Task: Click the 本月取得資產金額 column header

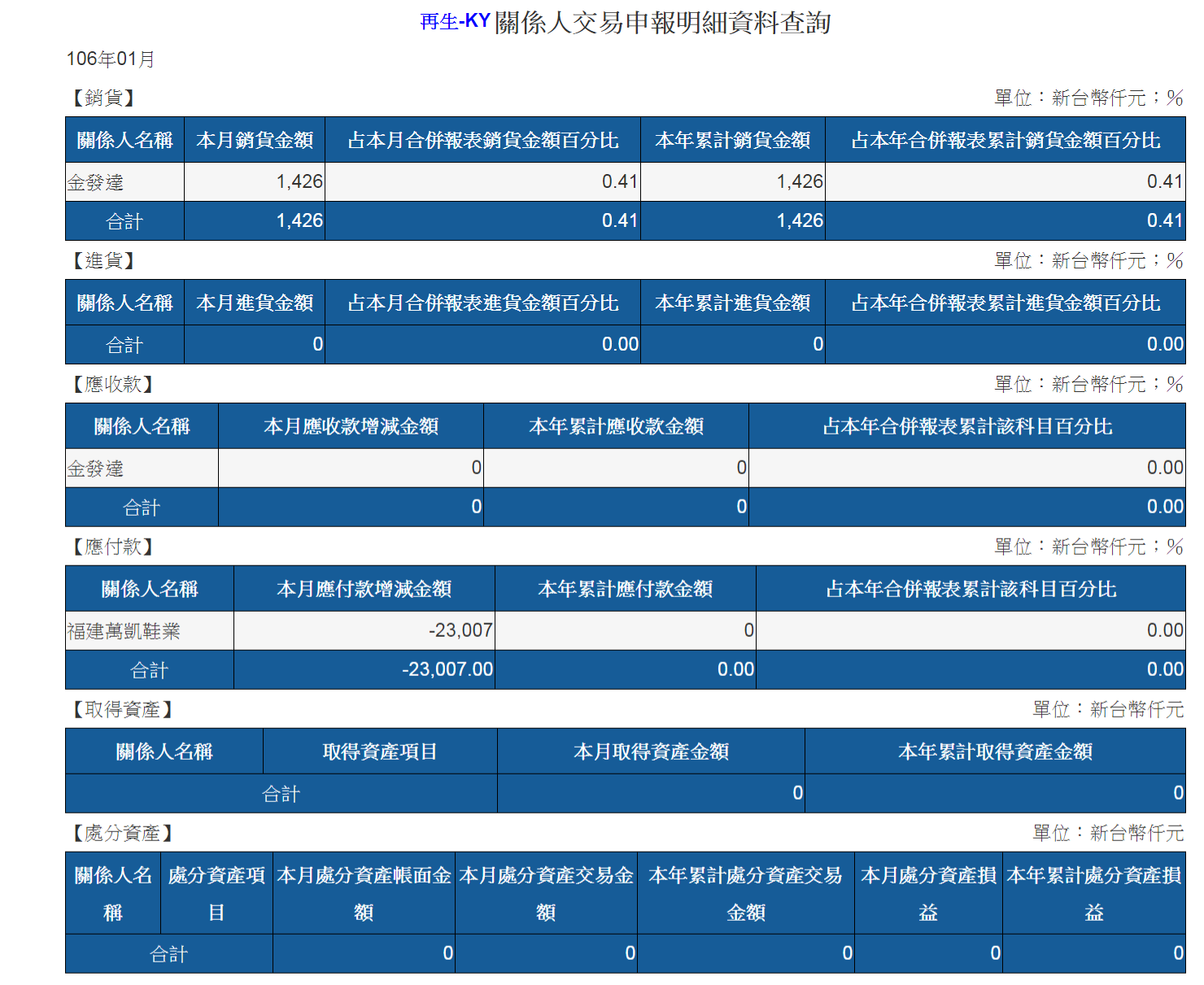Action: pyautogui.click(x=651, y=752)
